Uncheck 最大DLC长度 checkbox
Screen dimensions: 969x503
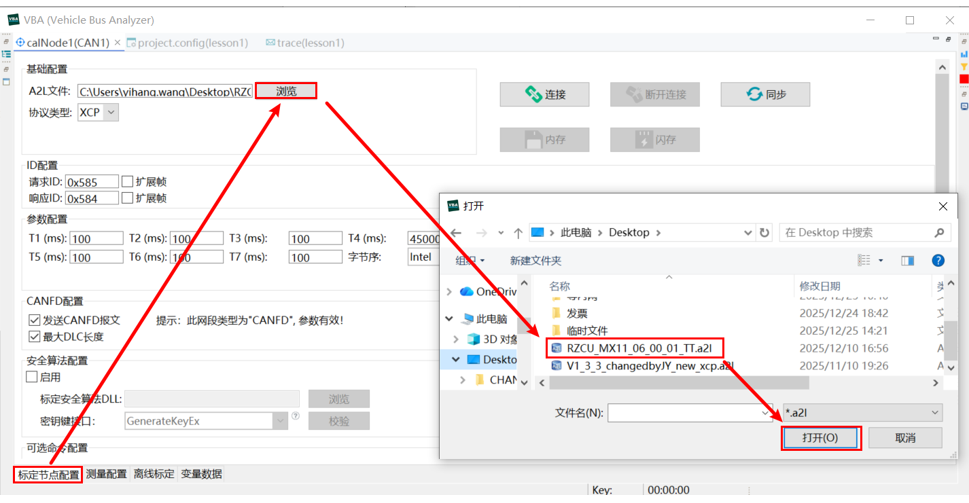(35, 337)
